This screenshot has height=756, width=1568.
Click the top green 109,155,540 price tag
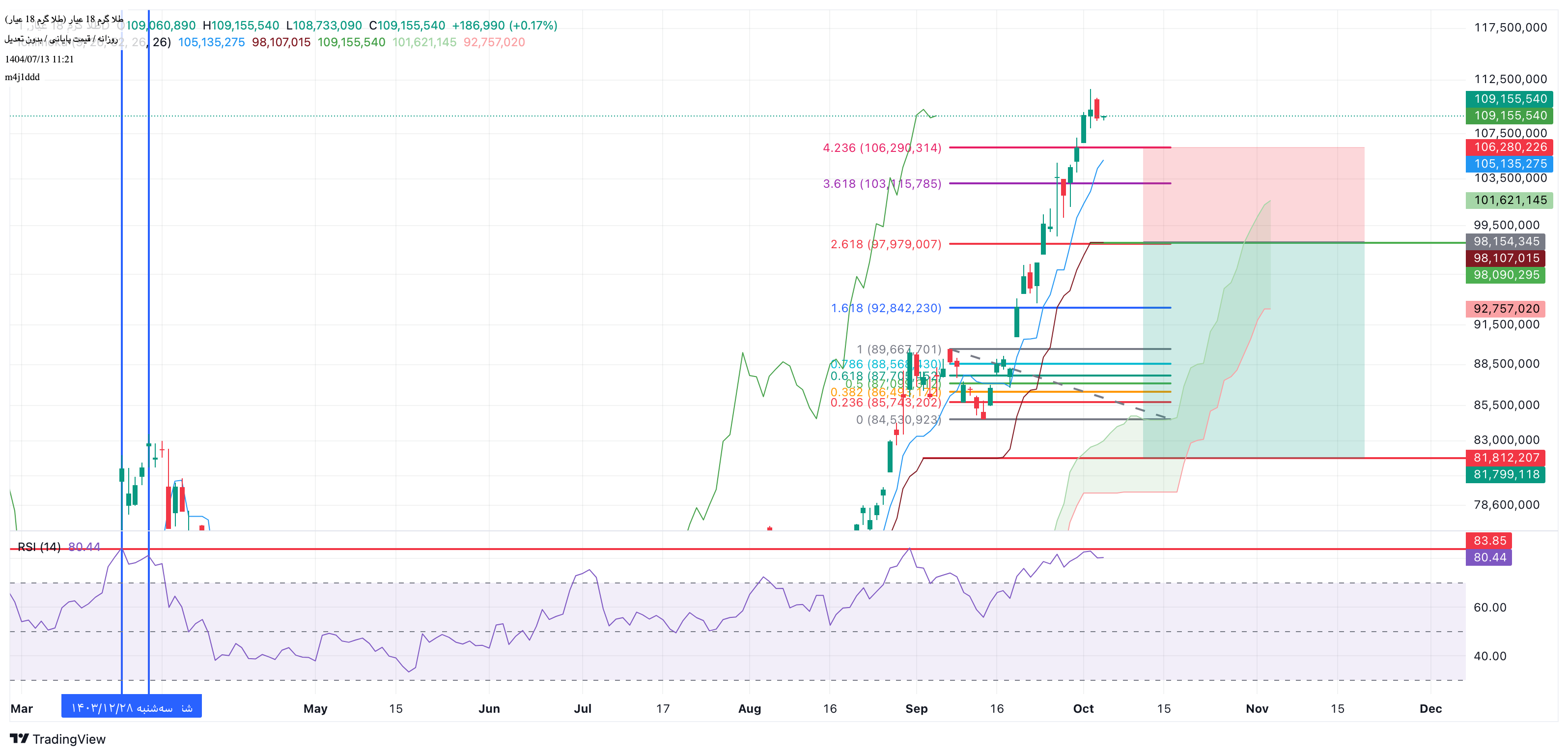pyautogui.click(x=1509, y=99)
